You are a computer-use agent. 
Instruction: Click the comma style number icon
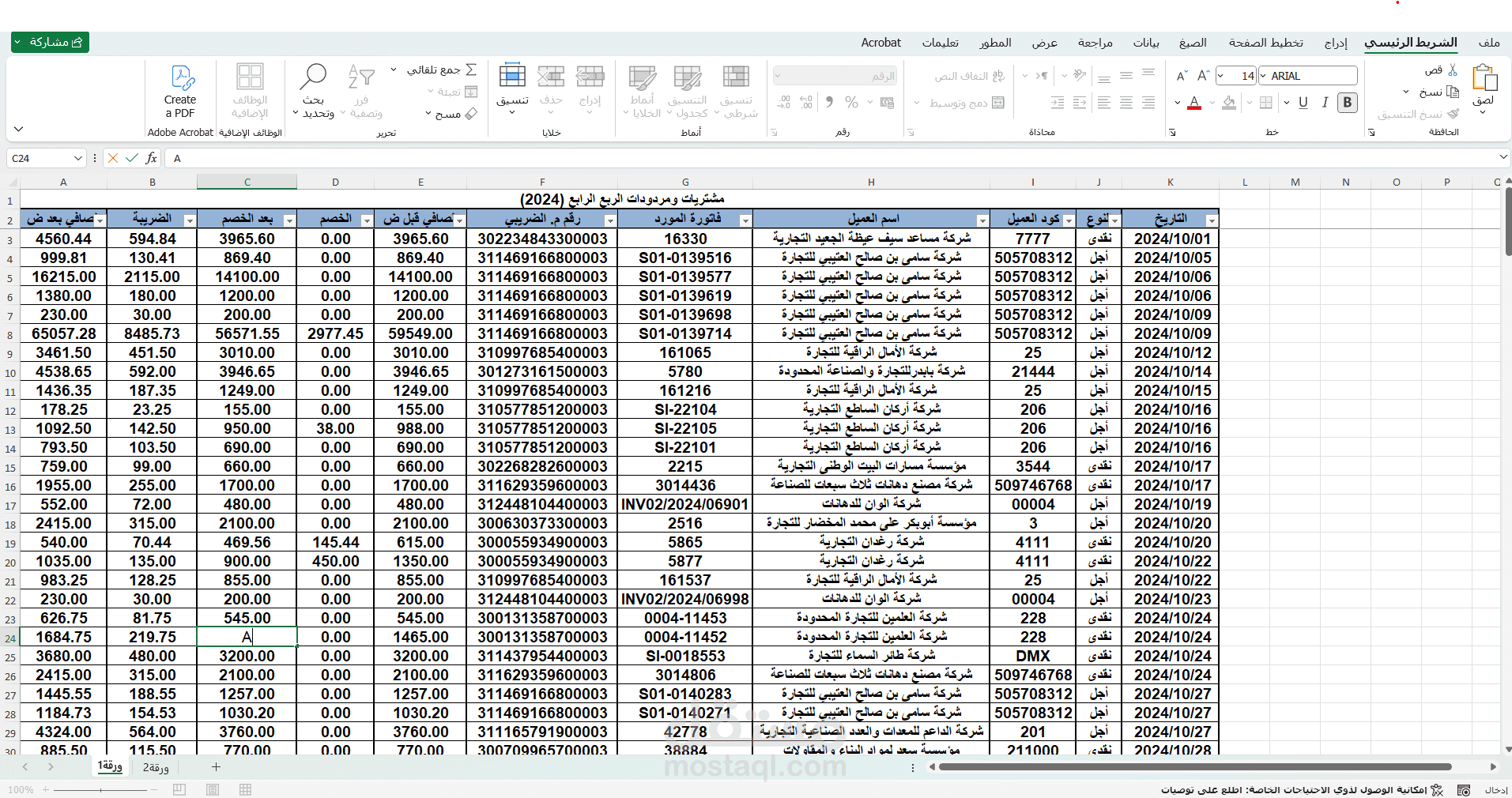[829, 102]
